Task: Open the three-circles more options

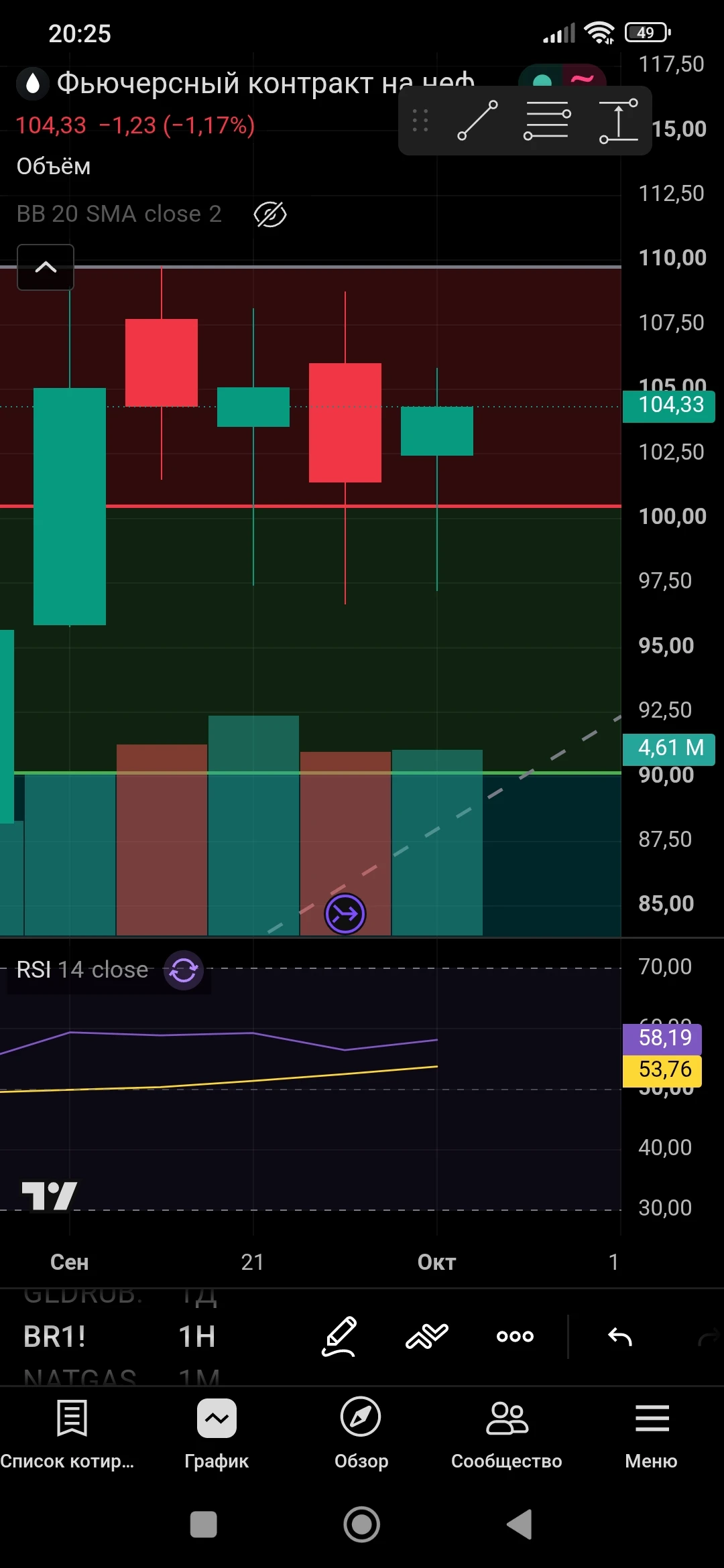Action: pos(515,1336)
